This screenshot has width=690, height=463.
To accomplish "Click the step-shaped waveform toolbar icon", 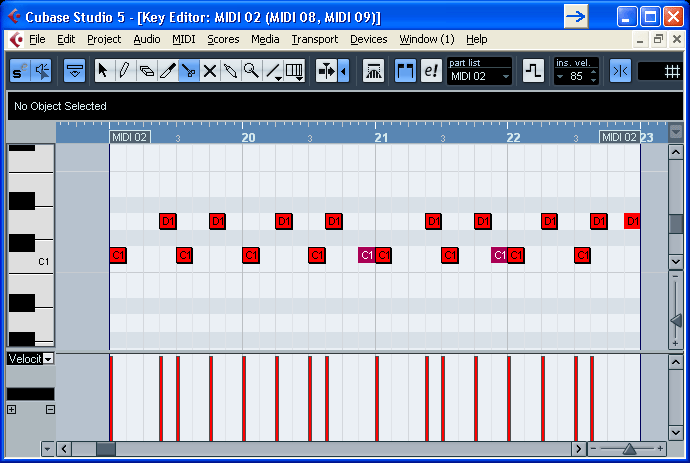I will pos(533,70).
